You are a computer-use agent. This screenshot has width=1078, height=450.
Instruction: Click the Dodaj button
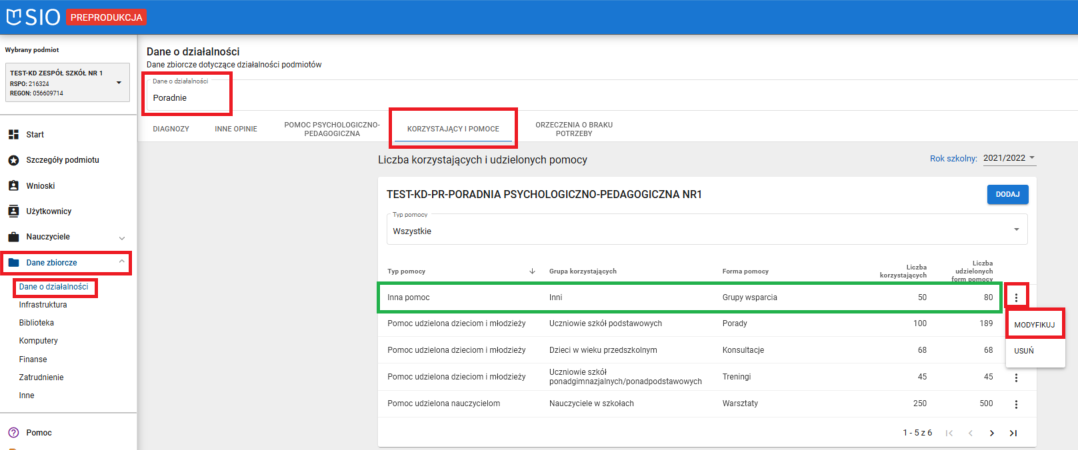coord(1007,195)
